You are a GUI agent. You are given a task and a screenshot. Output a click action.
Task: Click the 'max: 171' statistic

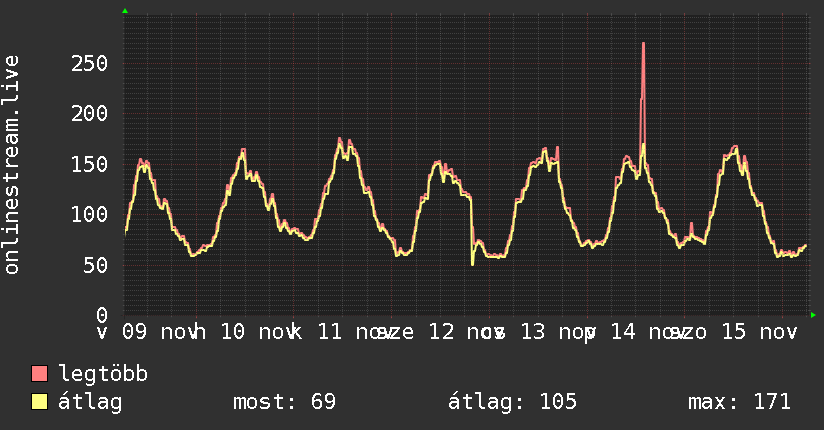[739, 402]
